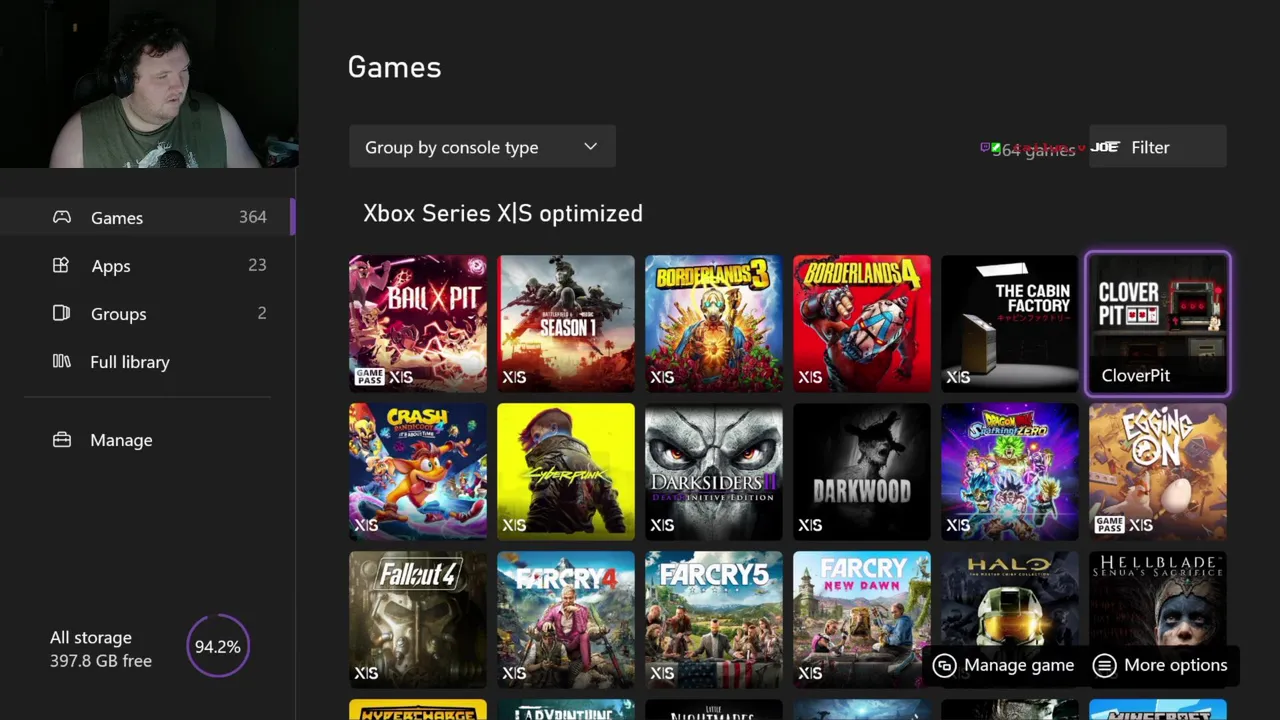Click the Manage toolbox icon
The image size is (1280, 720).
click(x=62, y=439)
